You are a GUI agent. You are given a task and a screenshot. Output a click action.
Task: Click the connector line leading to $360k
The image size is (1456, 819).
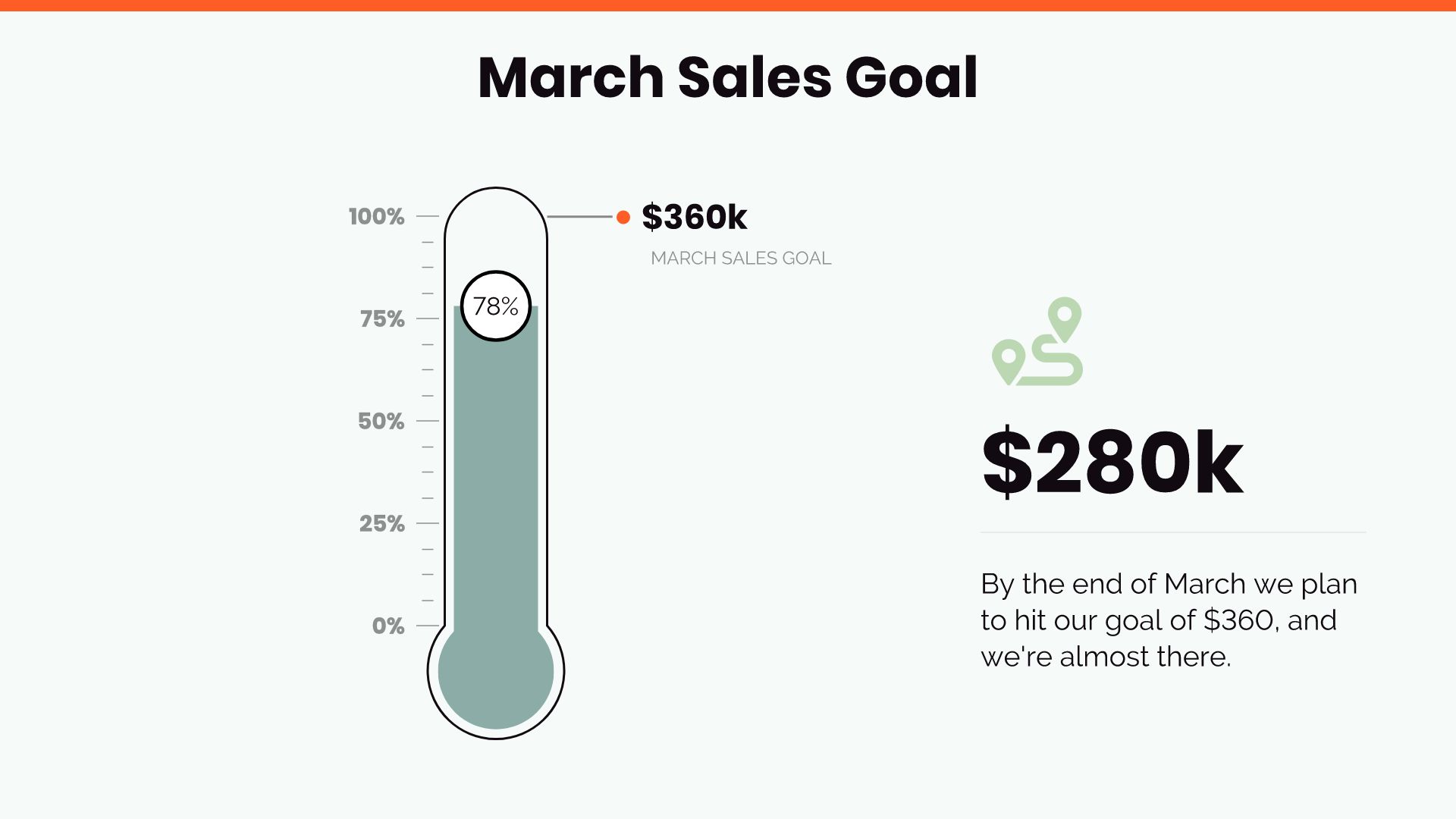pyautogui.click(x=579, y=217)
